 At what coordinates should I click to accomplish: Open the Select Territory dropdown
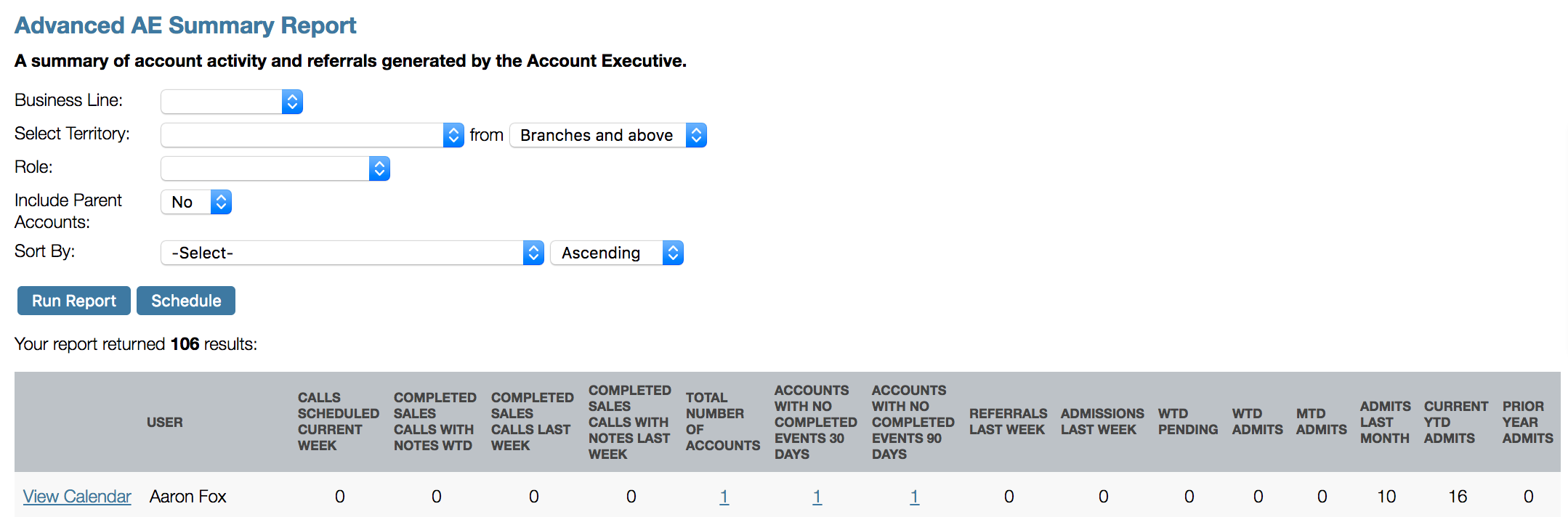pyautogui.click(x=312, y=135)
